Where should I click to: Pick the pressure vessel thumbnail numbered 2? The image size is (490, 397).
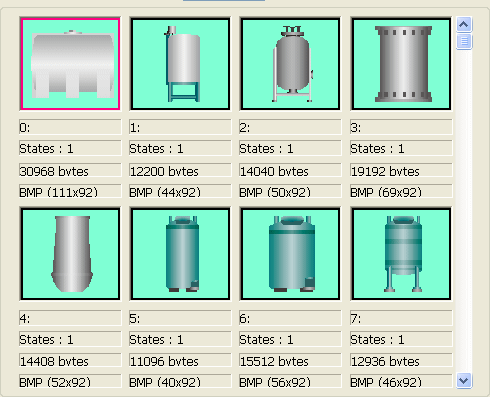pyautogui.click(x=290, y=64)
